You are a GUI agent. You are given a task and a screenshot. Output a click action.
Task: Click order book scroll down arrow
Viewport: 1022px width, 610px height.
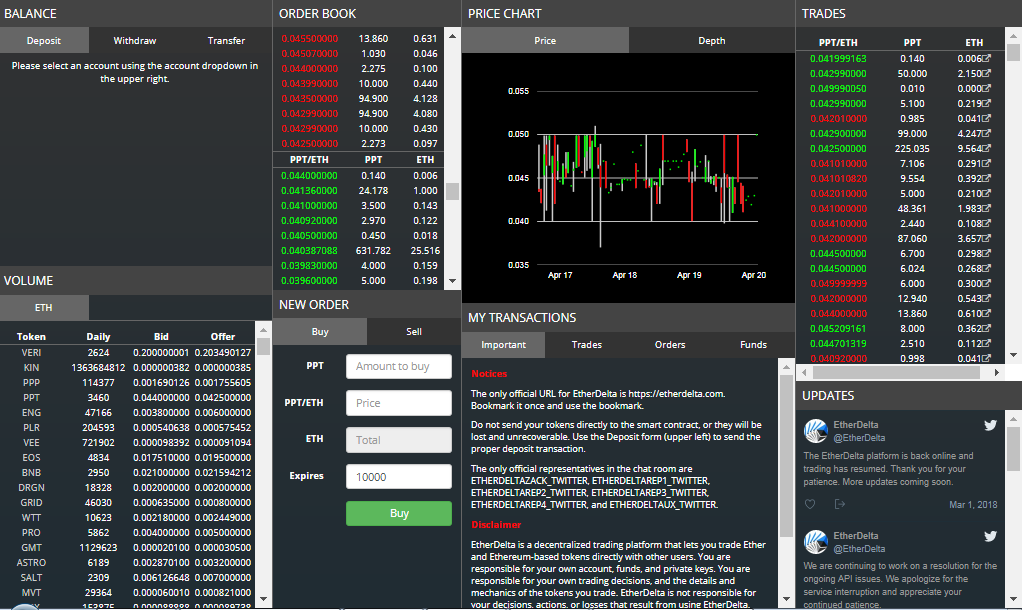coord(452,282)
